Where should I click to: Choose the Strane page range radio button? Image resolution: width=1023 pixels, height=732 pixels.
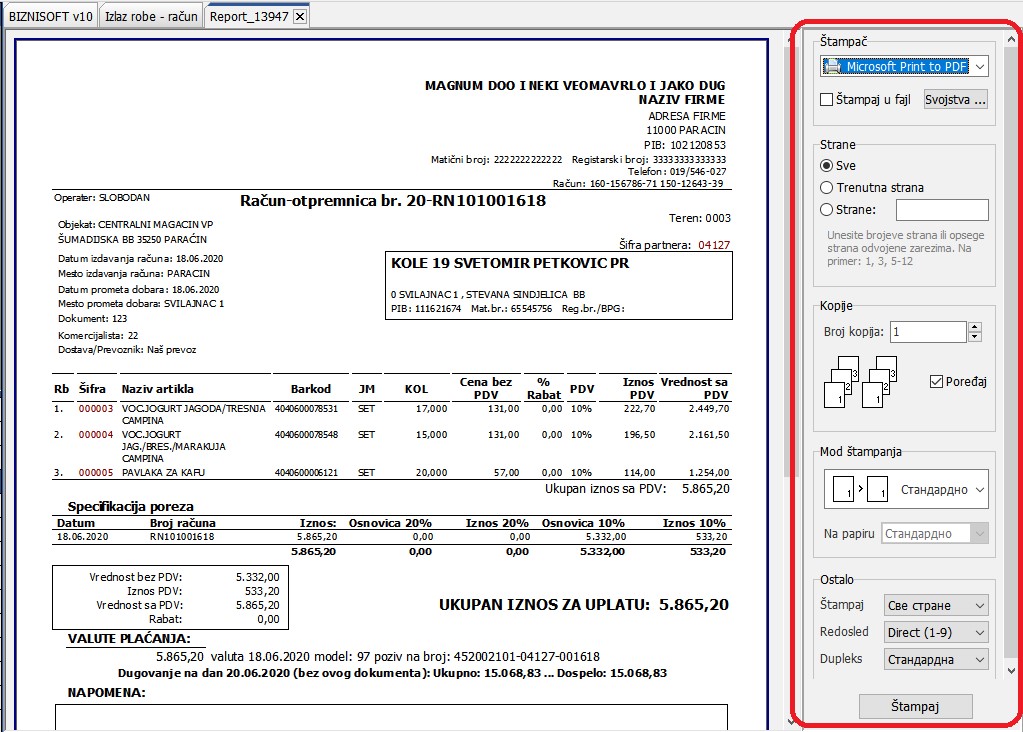click(x=826, y=209)
